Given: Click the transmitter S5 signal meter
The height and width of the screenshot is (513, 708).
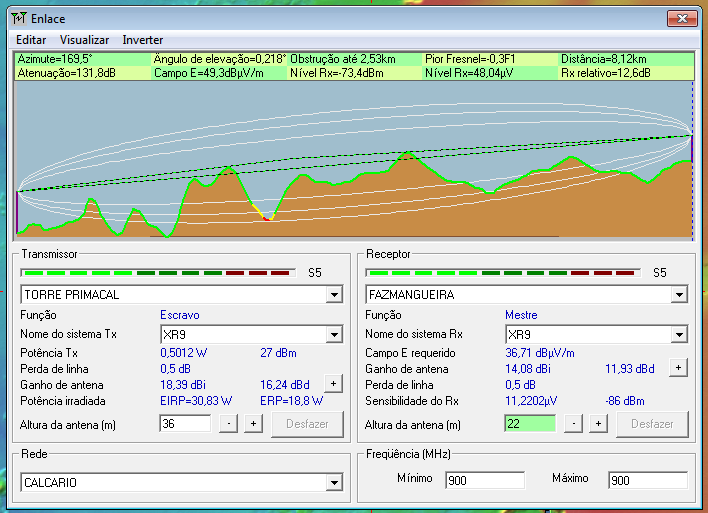Looking at the screenshot, I should [158, 273].
